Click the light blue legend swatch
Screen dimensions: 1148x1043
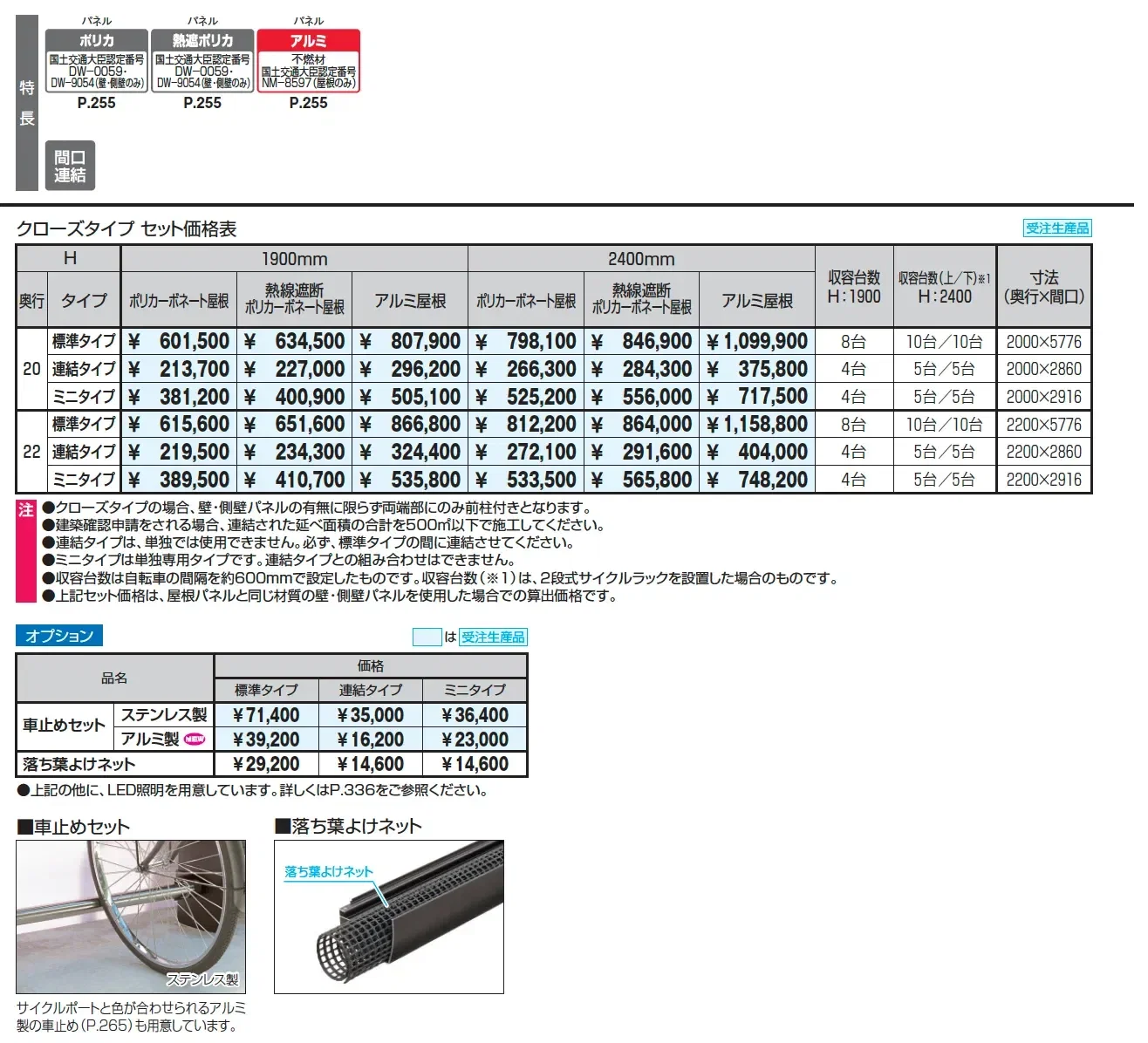[x=427, y=637]
